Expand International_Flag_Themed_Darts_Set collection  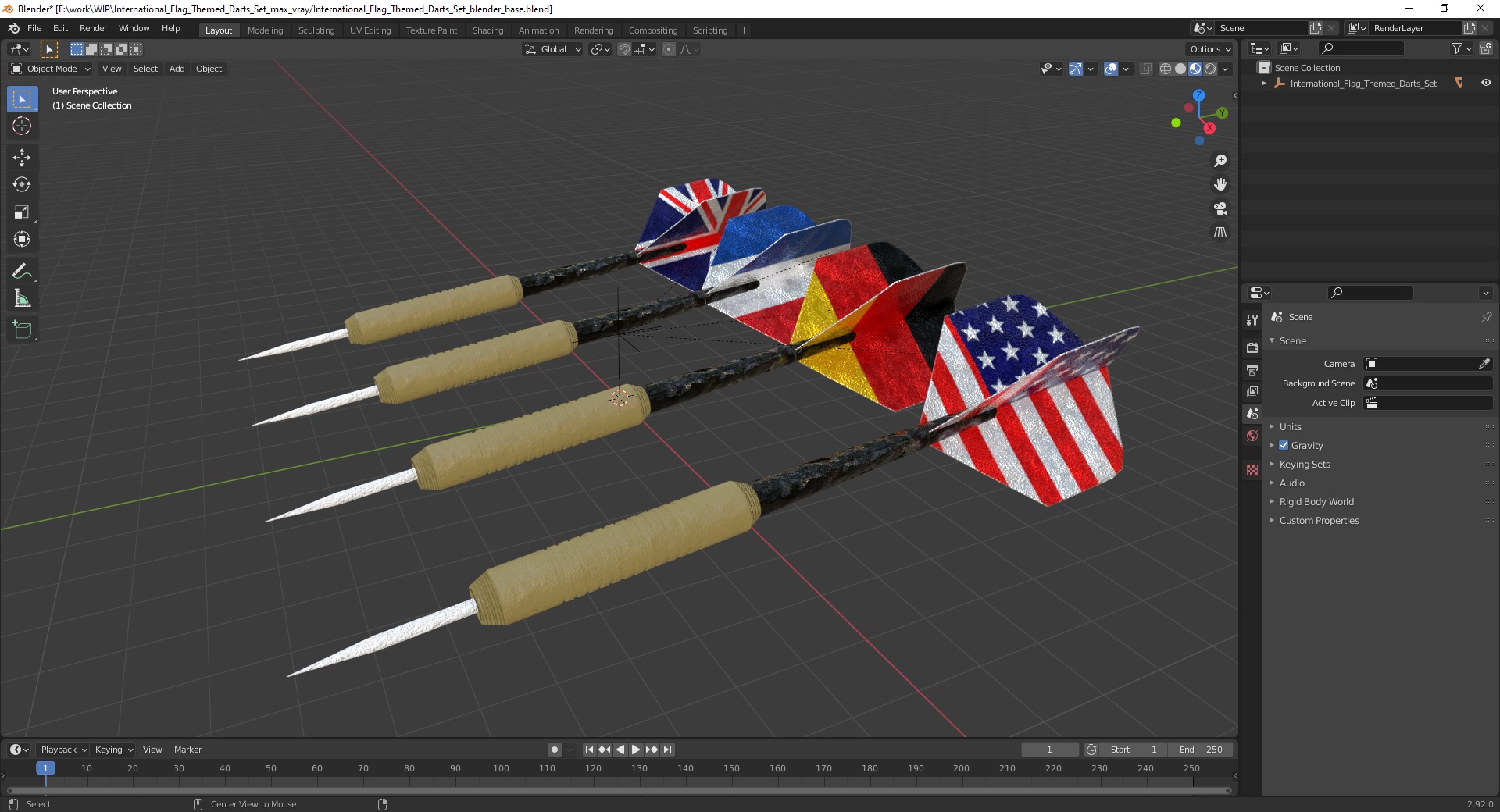click(x=1264, y=83)
